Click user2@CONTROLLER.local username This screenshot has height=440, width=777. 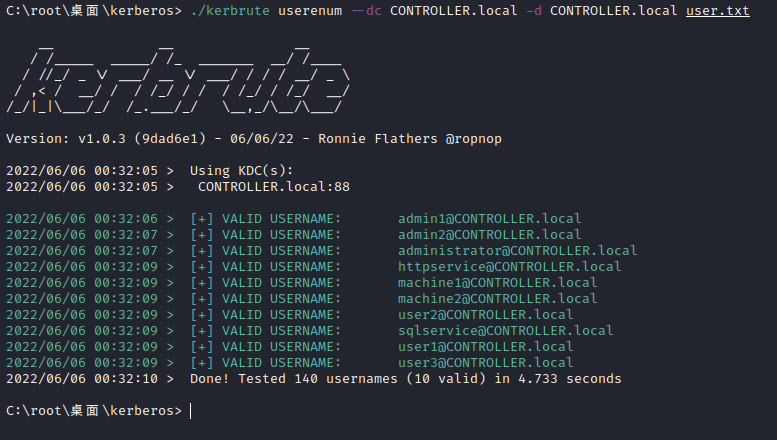[x=486, y=315]
